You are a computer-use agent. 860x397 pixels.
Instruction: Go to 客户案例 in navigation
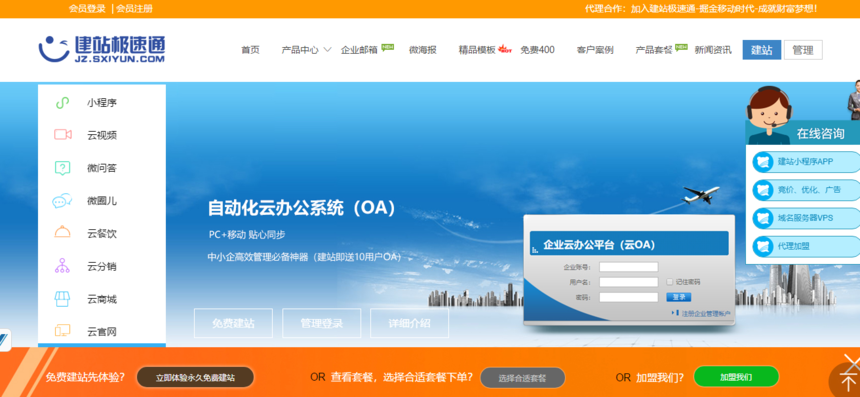click(x=595, y=50)
